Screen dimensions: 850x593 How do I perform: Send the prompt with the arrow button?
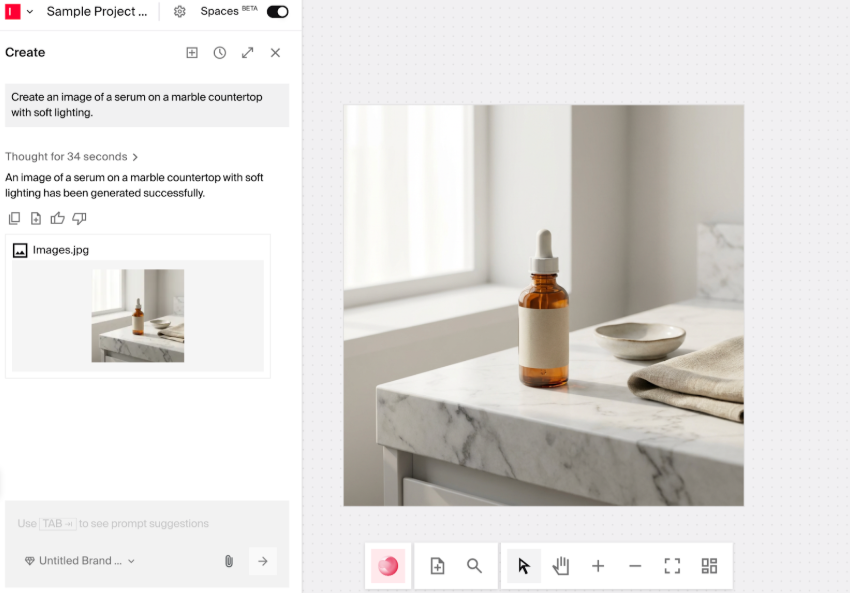tap(263, 561)
